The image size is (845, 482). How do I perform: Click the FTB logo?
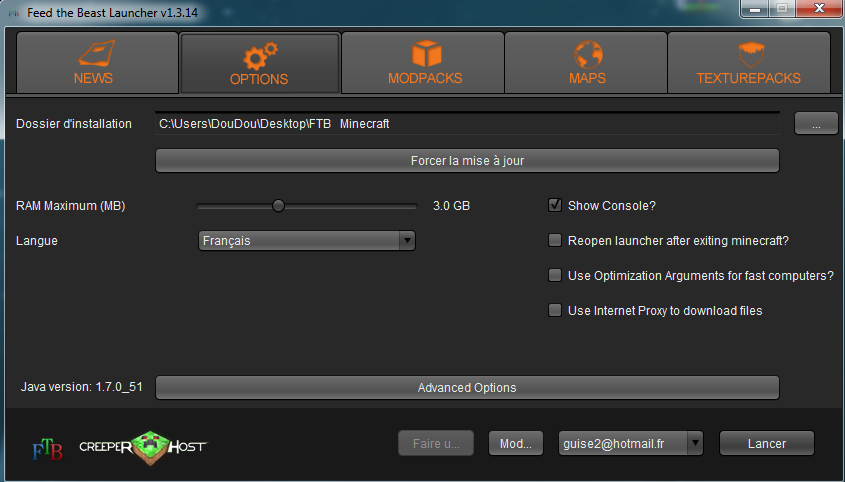coord(47,449)
